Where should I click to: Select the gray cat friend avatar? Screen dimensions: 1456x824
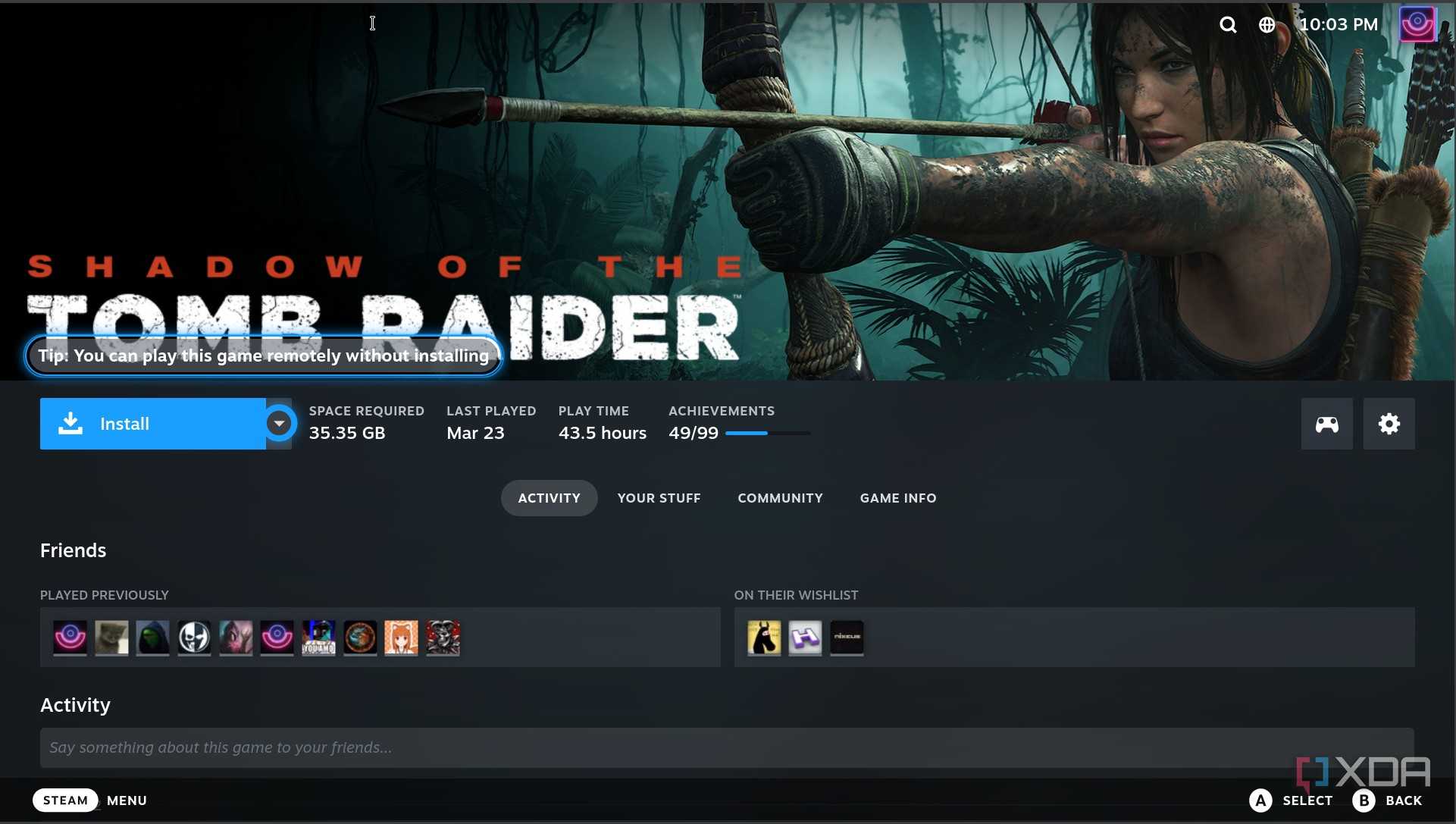111,638
